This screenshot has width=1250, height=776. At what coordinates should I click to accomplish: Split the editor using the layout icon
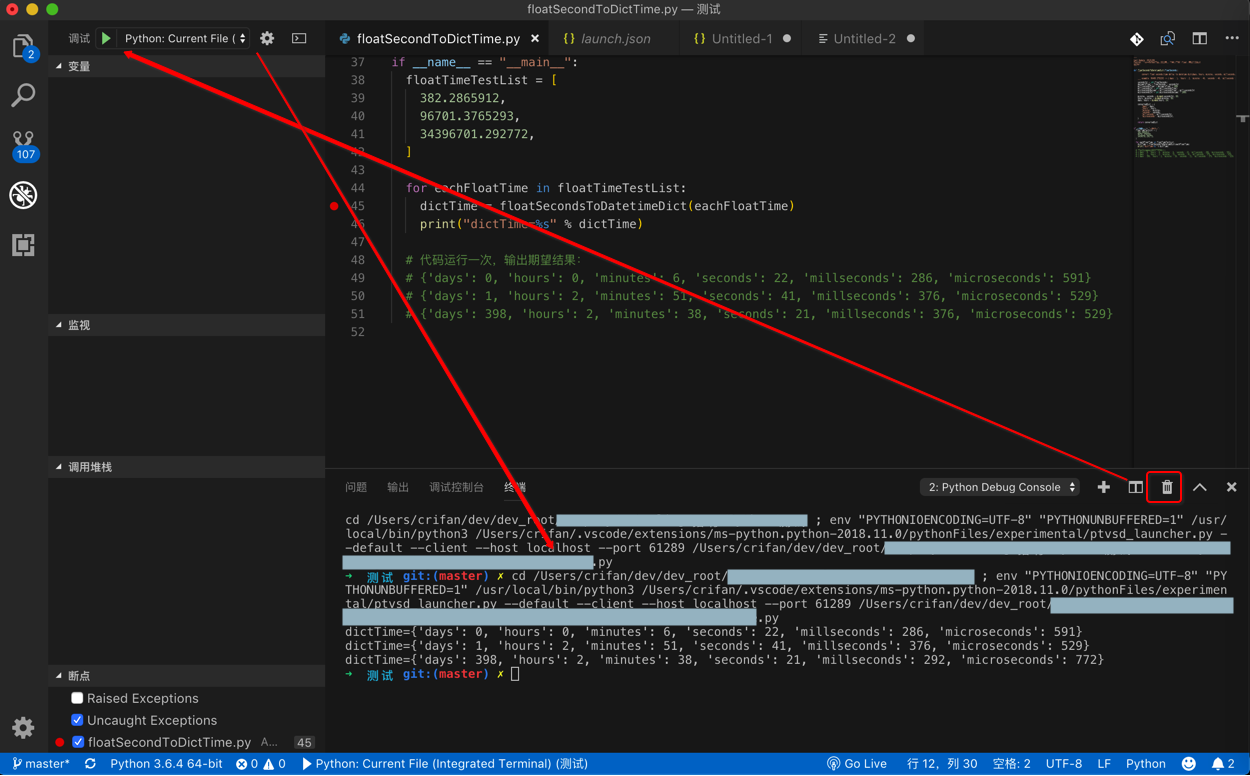[x=1199, y=38]
